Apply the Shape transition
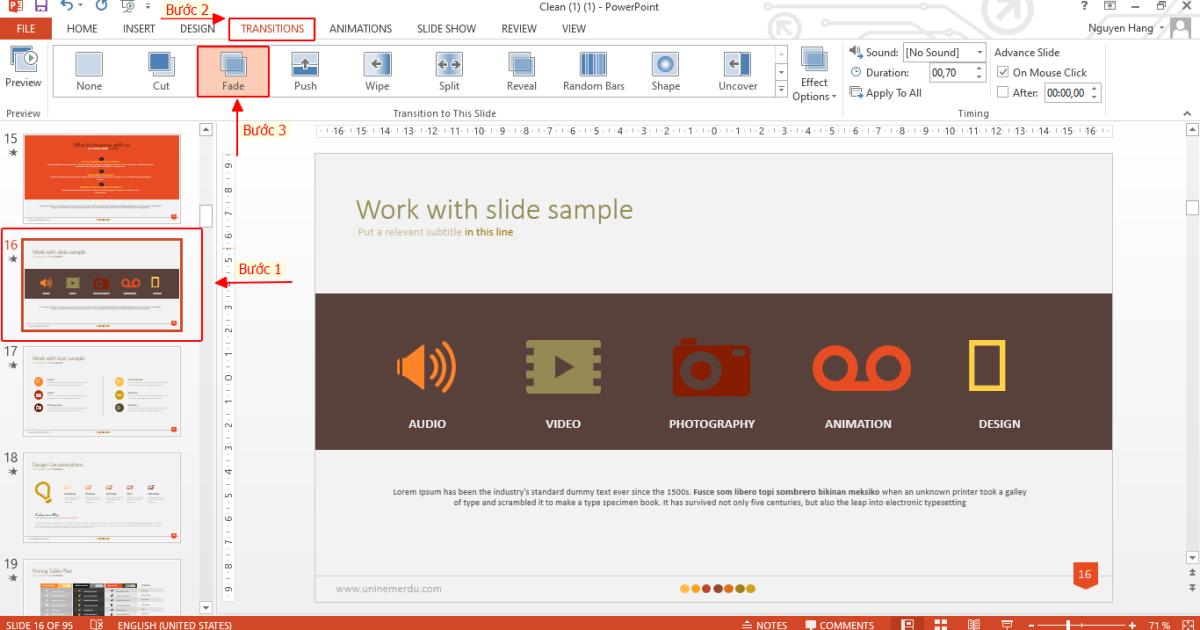 tap(664, 70)
